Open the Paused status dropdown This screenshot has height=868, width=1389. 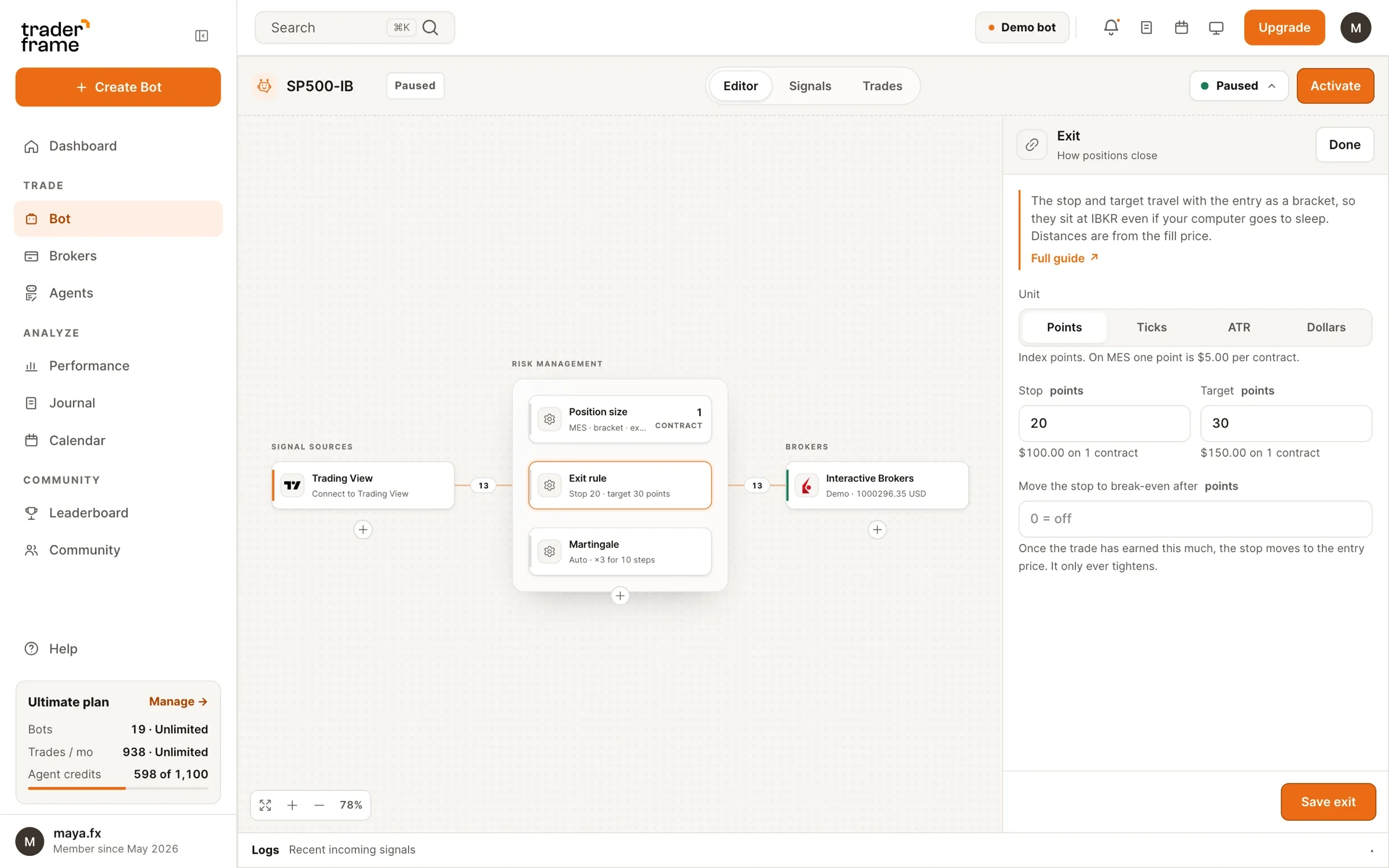(x=1238, y=86)
